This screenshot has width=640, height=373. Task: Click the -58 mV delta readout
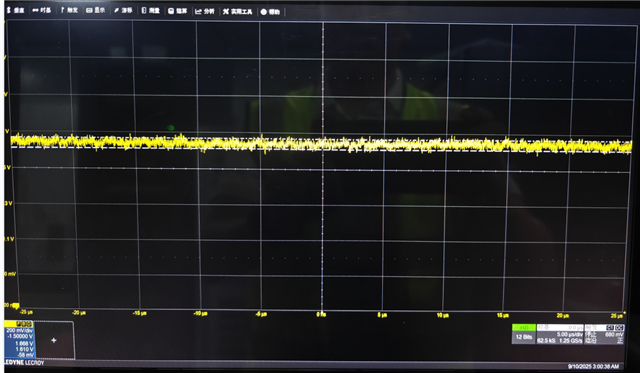(25, 355)
